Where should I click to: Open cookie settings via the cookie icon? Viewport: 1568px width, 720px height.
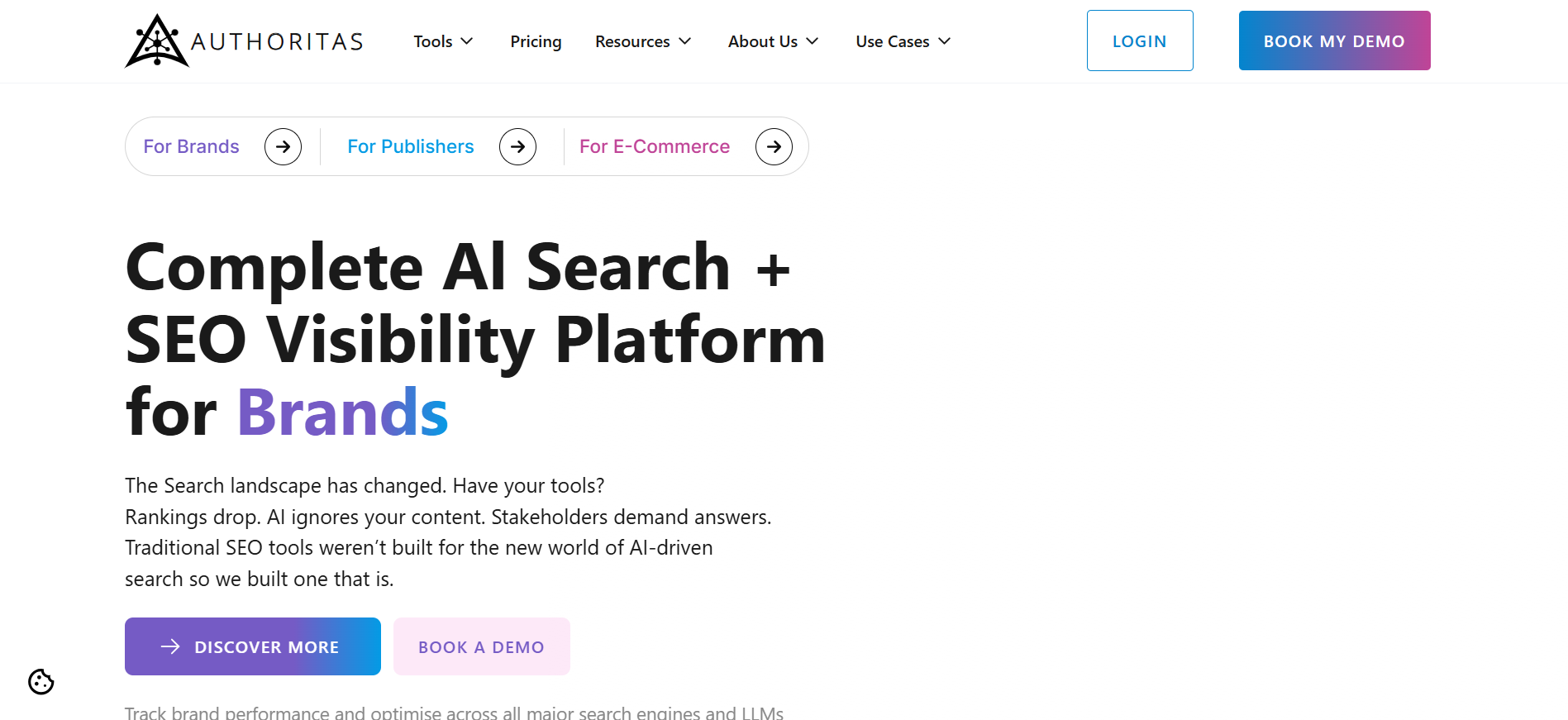click(40, 682)
